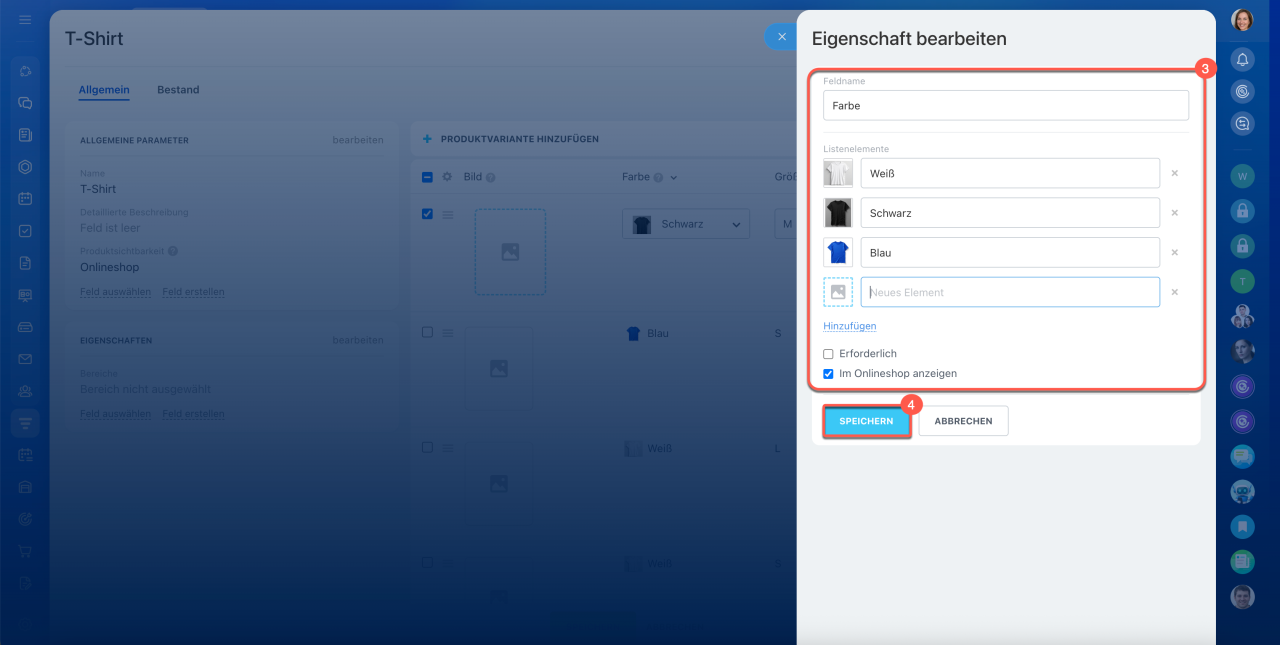Switch to the Bestand tab
The height and width of the screenshot is (645, 1280).
tap(178, 90)
